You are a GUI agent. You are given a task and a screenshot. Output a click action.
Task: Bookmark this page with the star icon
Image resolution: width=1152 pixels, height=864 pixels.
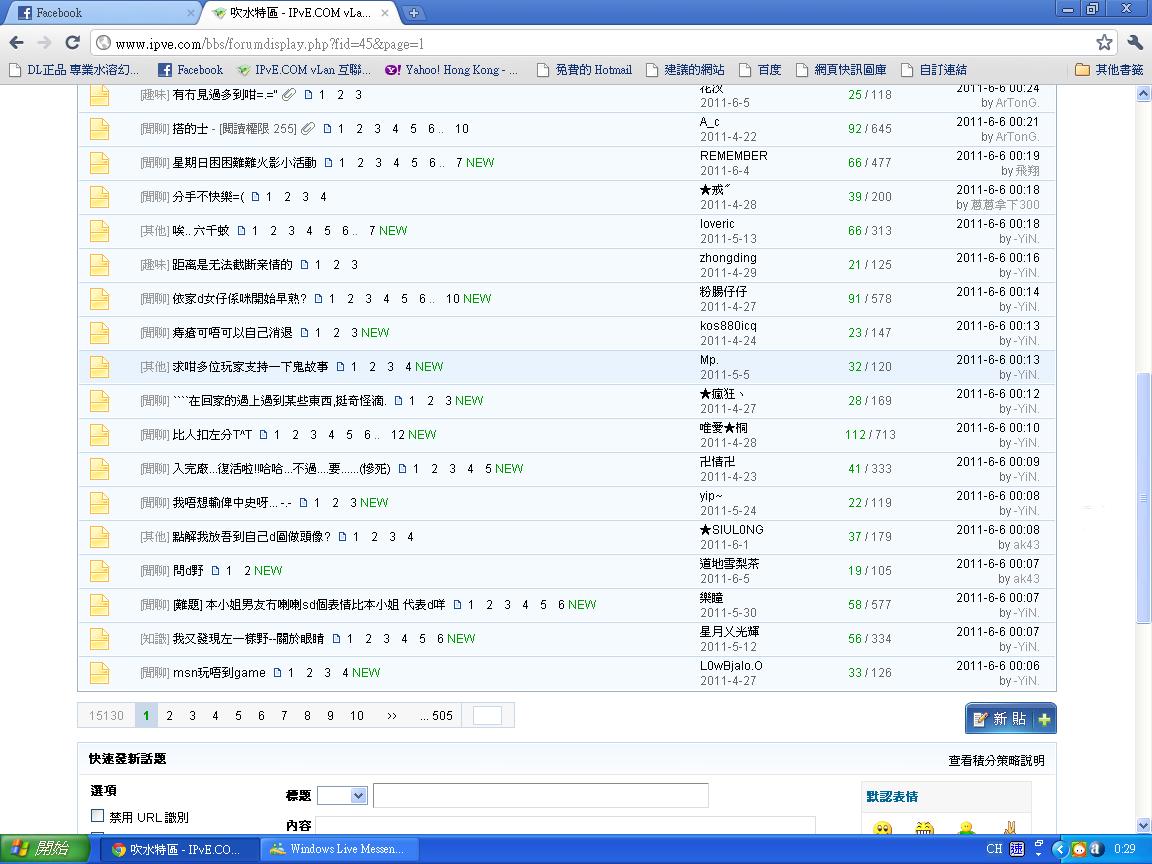click(1104, 42)
